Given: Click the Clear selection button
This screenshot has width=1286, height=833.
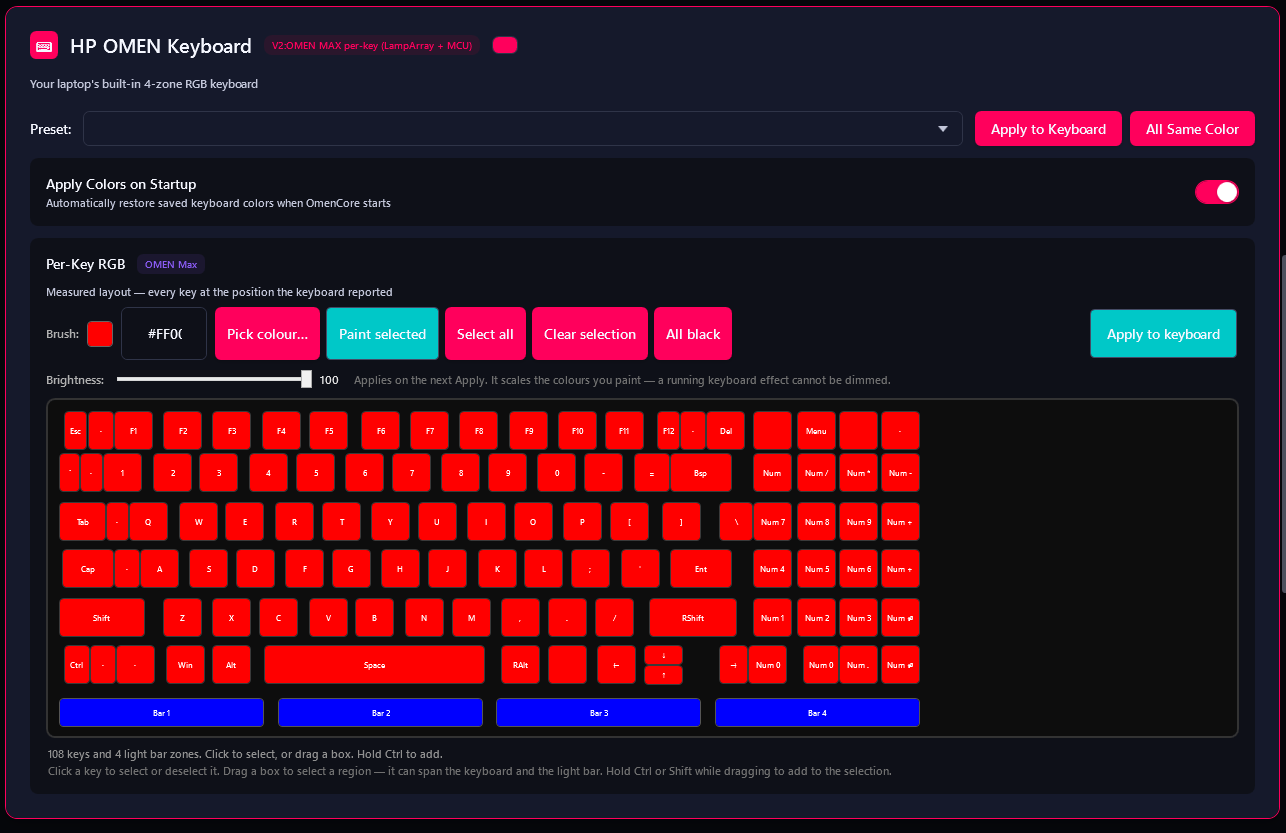Looking at the screenshot, I should pos(590,334).
